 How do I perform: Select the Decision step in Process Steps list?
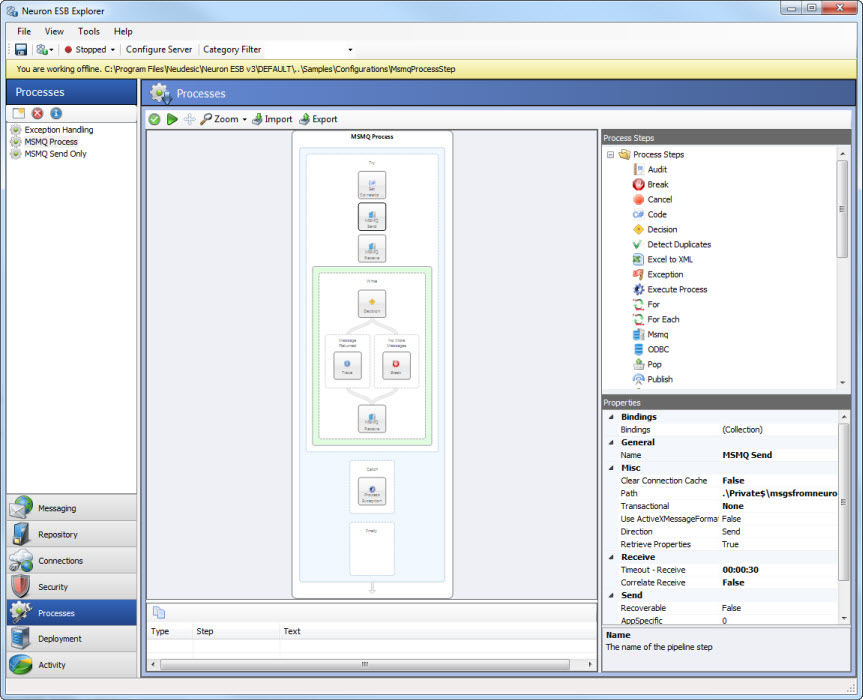point(655,229)
